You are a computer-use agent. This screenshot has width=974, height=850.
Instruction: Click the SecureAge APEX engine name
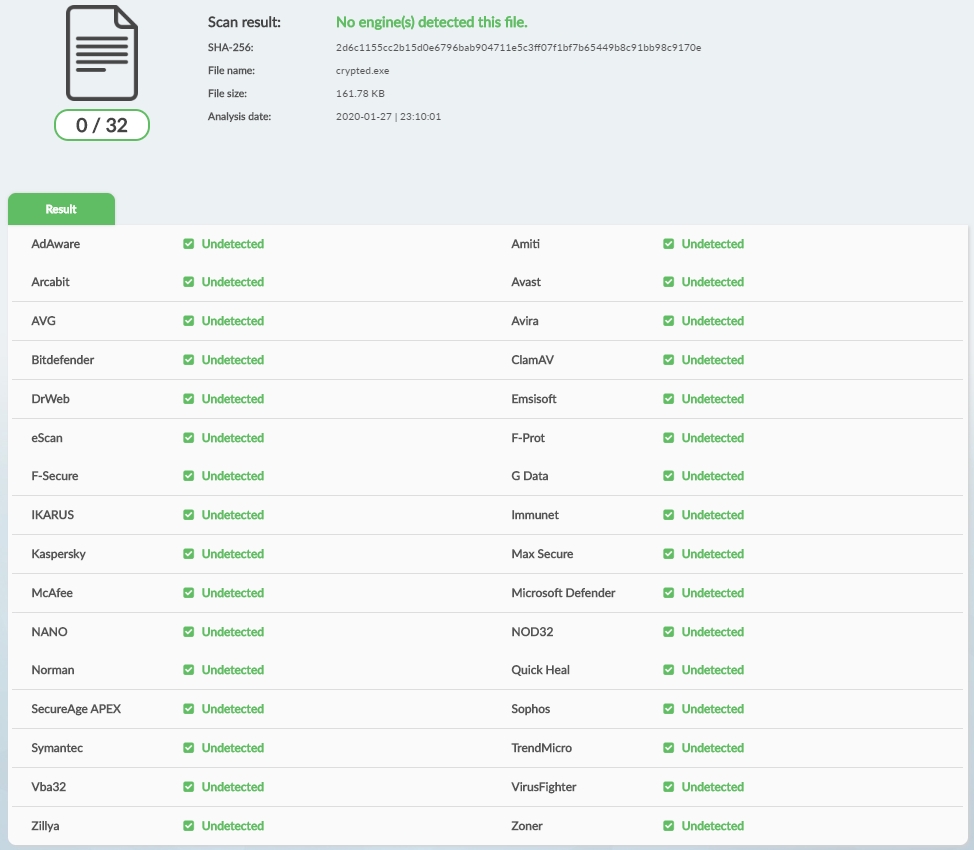point(76,709)
